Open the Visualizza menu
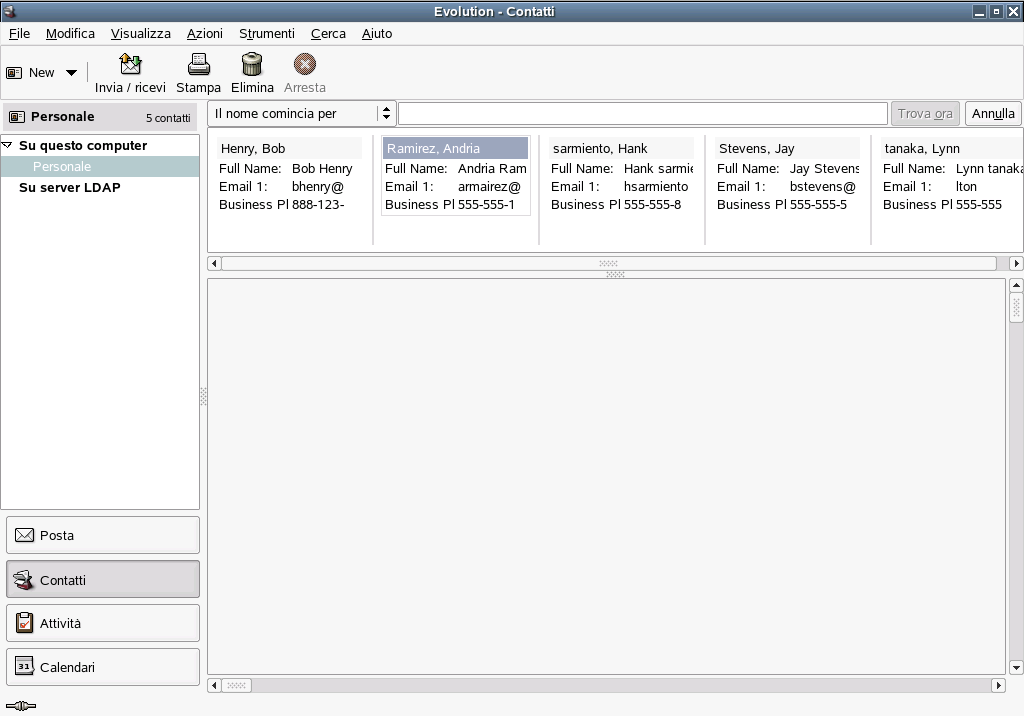1024x716 pixels. [x=140, y=33]
